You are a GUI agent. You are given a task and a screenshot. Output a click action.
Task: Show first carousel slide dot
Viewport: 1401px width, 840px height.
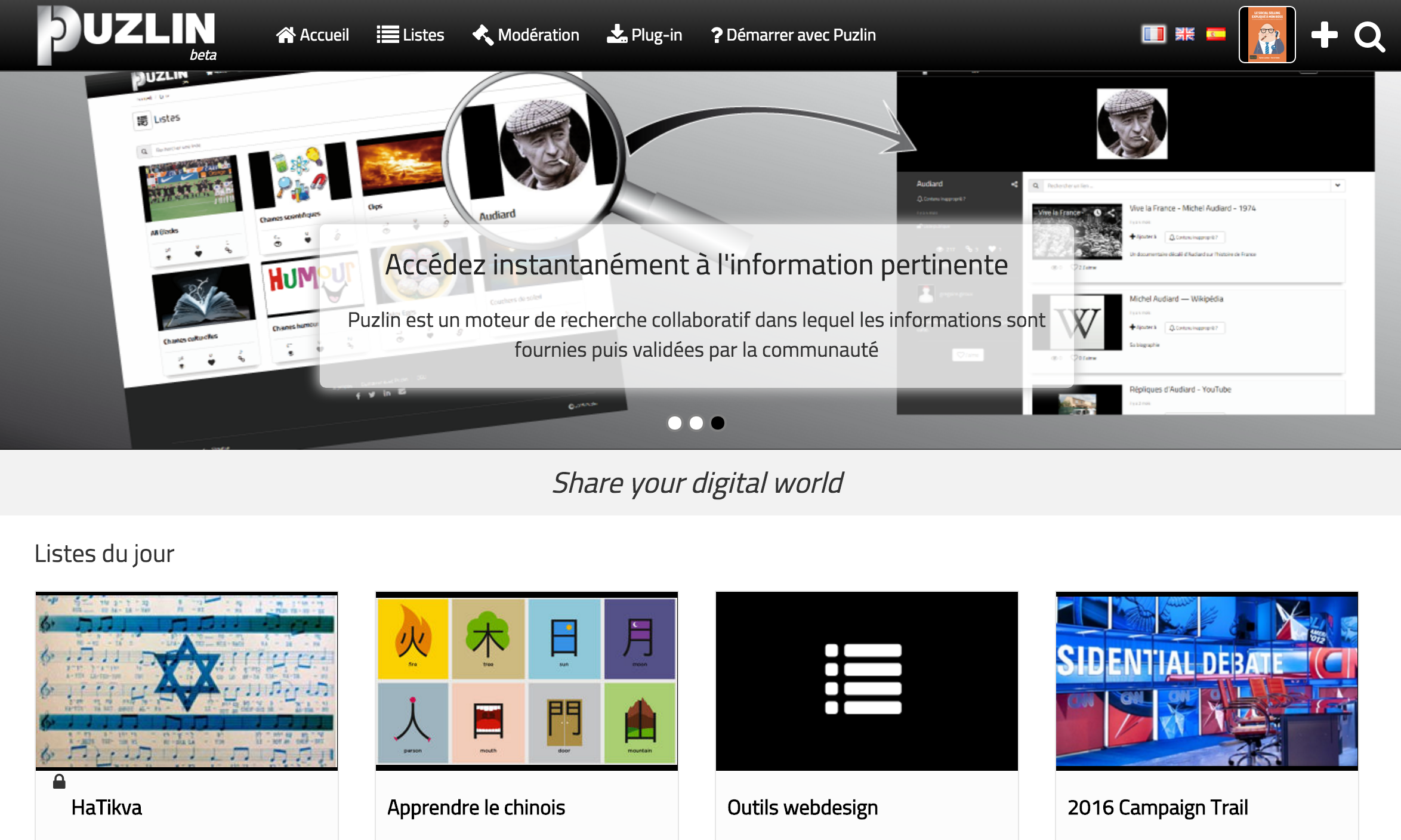coord(675,423)
